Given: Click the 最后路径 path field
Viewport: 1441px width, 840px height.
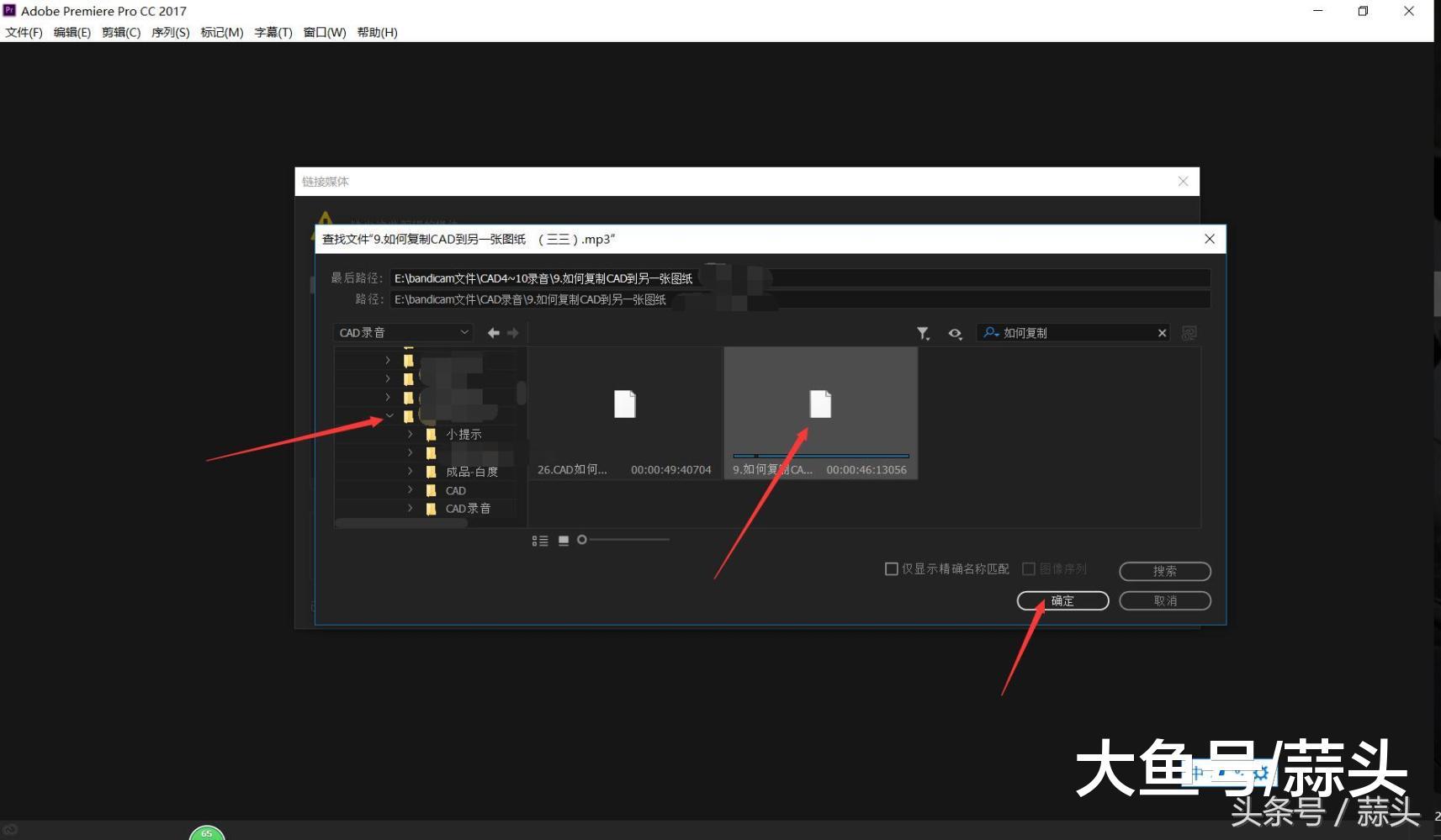Looking at the screenshot, I should click(x=800, y=278).
